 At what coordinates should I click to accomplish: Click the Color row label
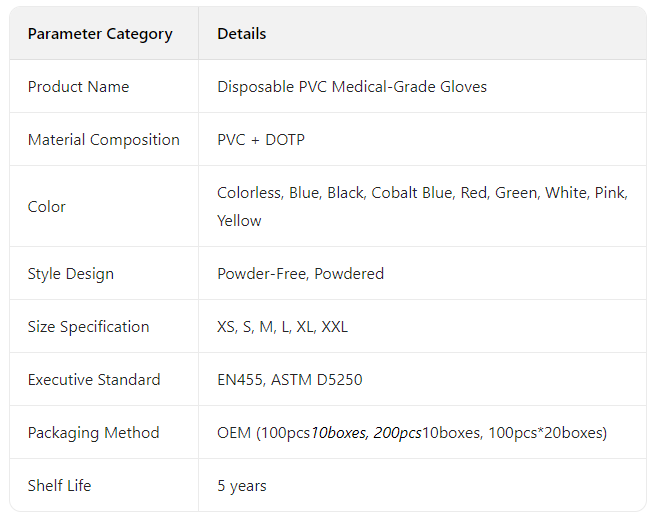click(x=47, y=207)
